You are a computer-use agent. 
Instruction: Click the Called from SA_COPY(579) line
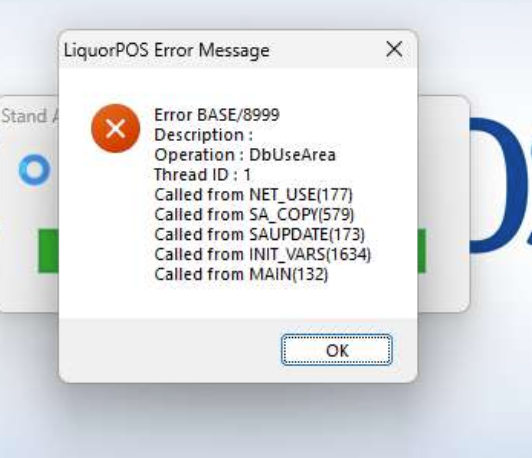254,215
